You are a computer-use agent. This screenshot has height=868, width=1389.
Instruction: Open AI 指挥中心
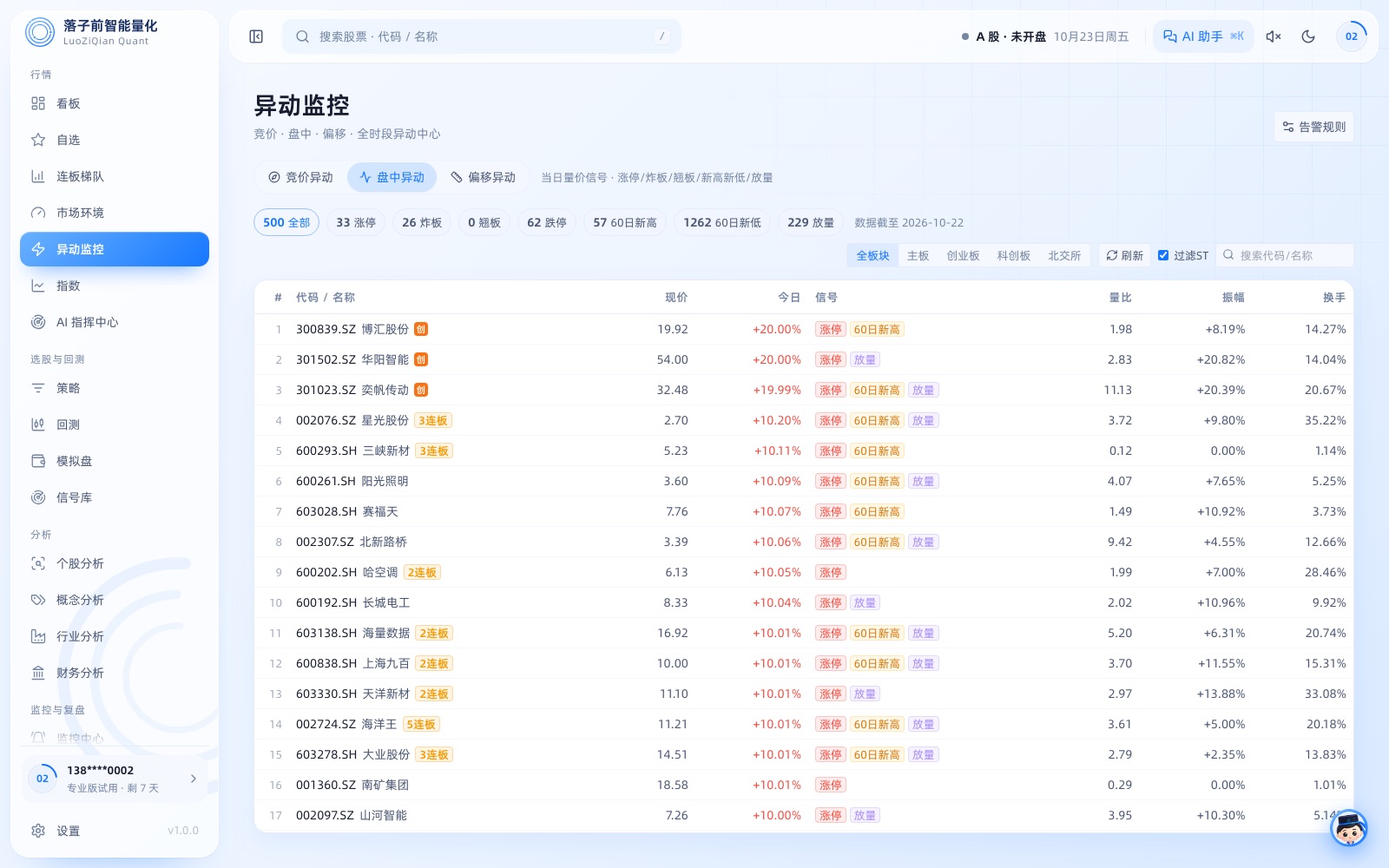pyautogui.click(x=115, y=322)
